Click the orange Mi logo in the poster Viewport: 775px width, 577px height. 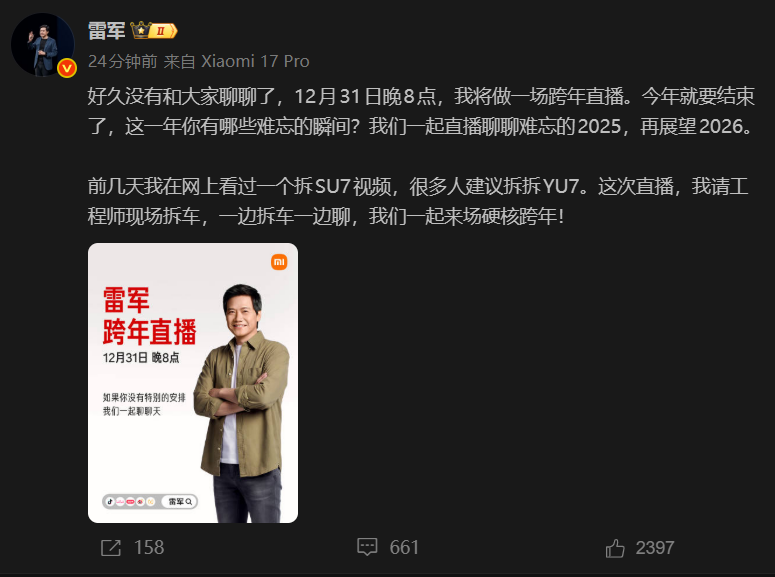[x=279, y=262]
